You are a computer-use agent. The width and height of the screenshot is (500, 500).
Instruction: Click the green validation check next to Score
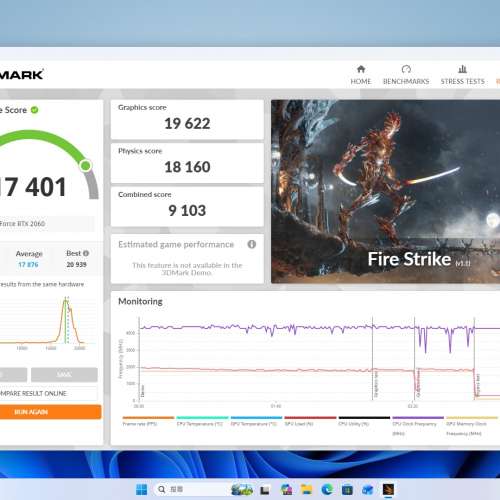35,110
